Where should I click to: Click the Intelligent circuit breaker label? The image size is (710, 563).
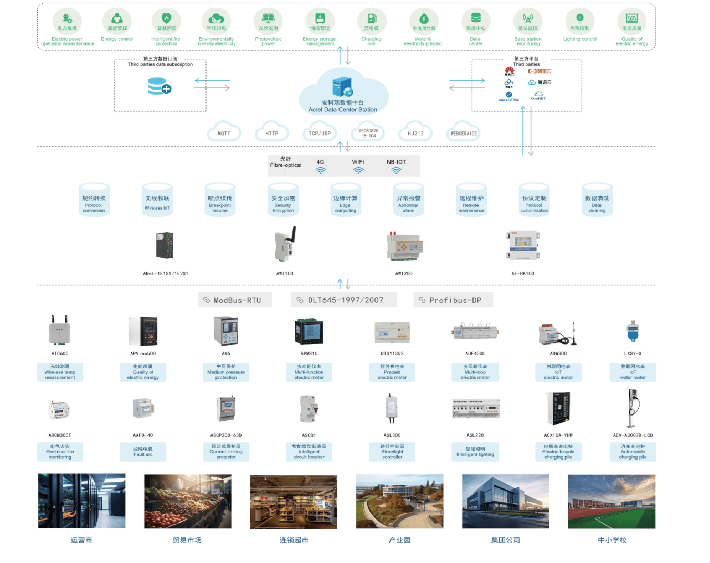tap(309, 452)
